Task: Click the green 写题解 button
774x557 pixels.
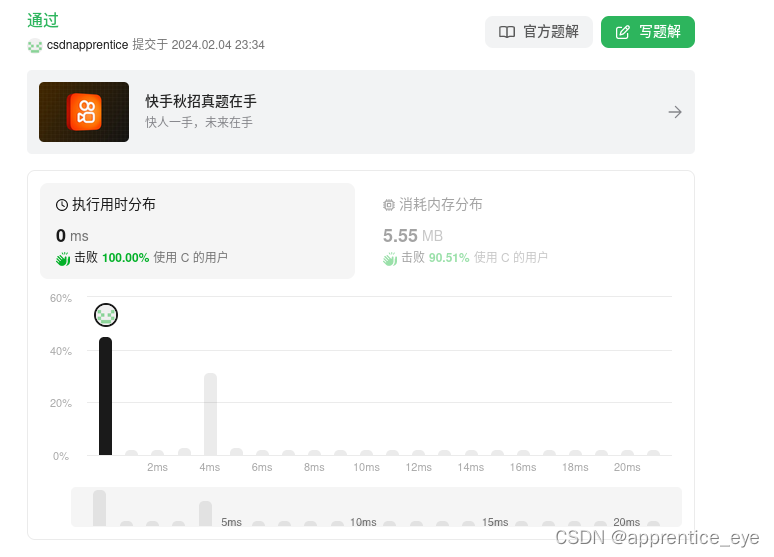Action: 648,32
